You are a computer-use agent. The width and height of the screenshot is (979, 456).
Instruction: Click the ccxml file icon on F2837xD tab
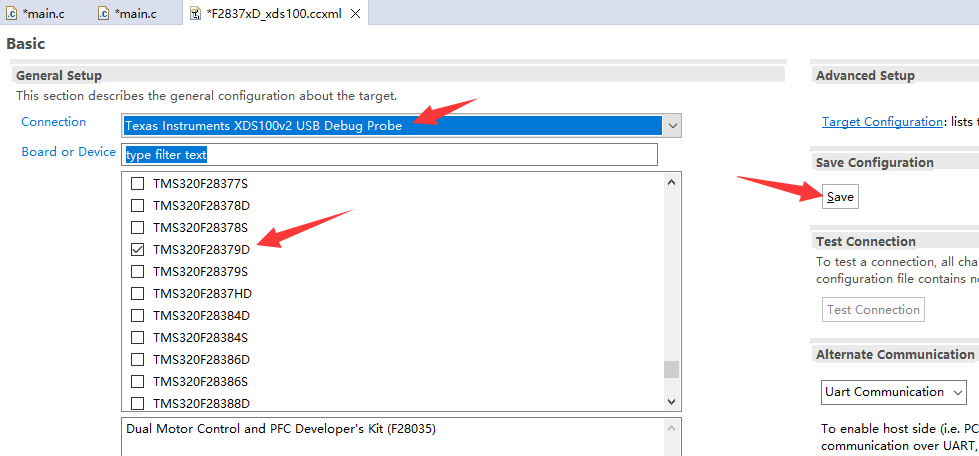(x=195, y=13)
